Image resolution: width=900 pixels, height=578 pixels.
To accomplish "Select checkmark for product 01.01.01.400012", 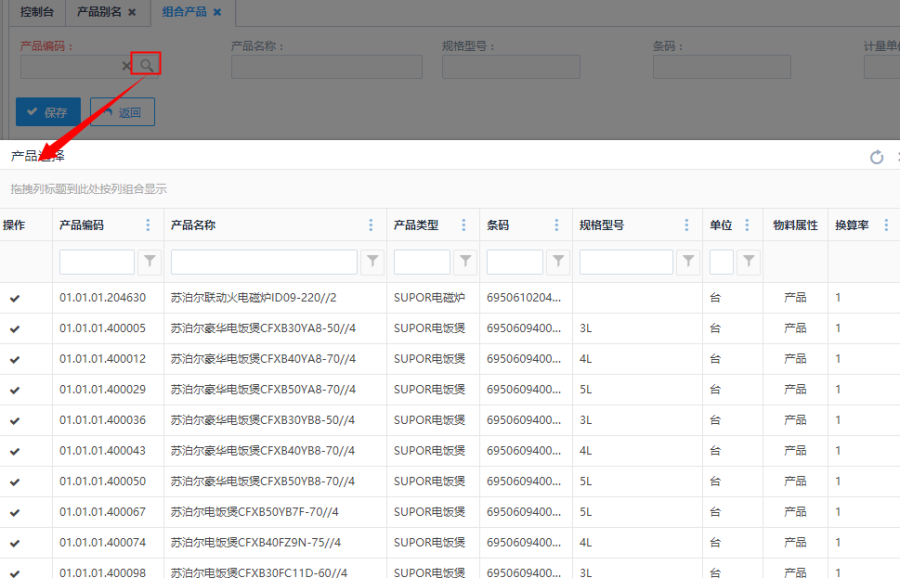I will pos(15,359).
